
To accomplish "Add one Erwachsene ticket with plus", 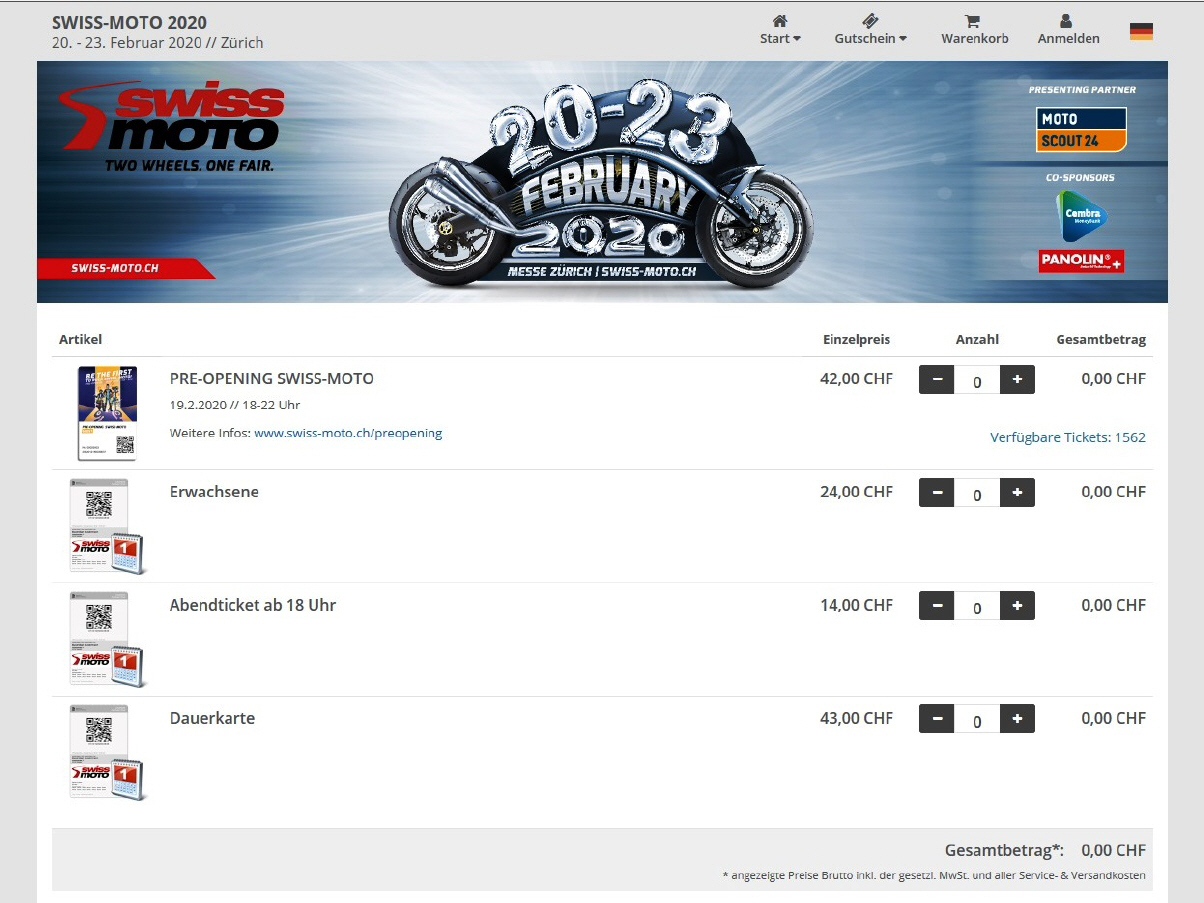I will tap(1017, 493).
